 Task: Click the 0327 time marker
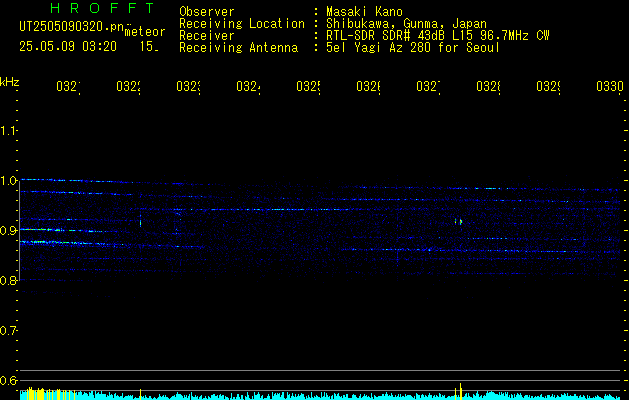[x=428, y=87]
